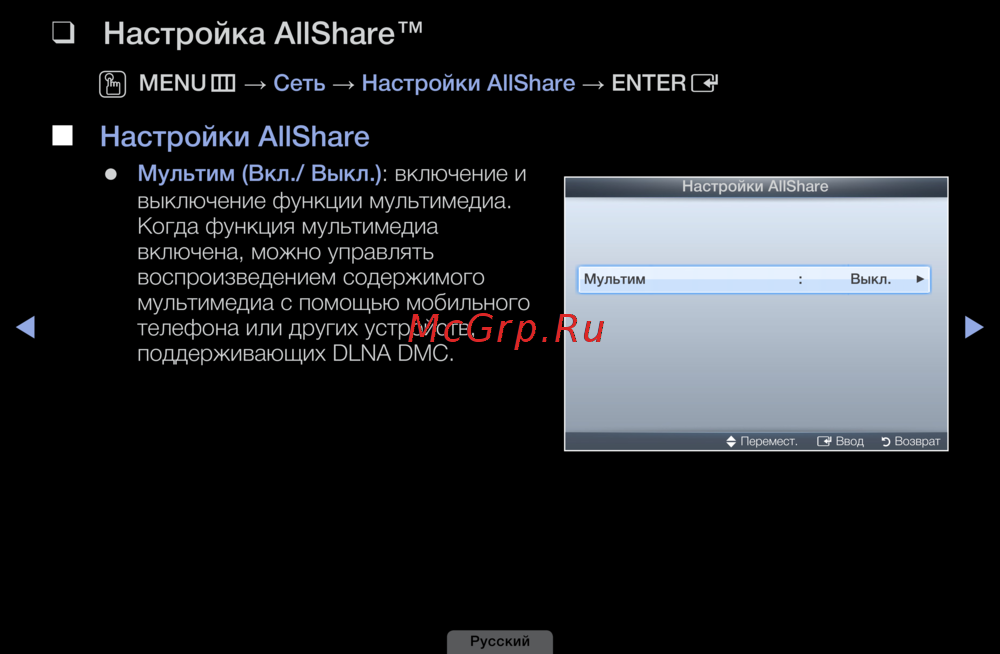Click the Ввод enter icon in footer
1000x654 pixels.
pyautogui.click(x=824, y=441)
